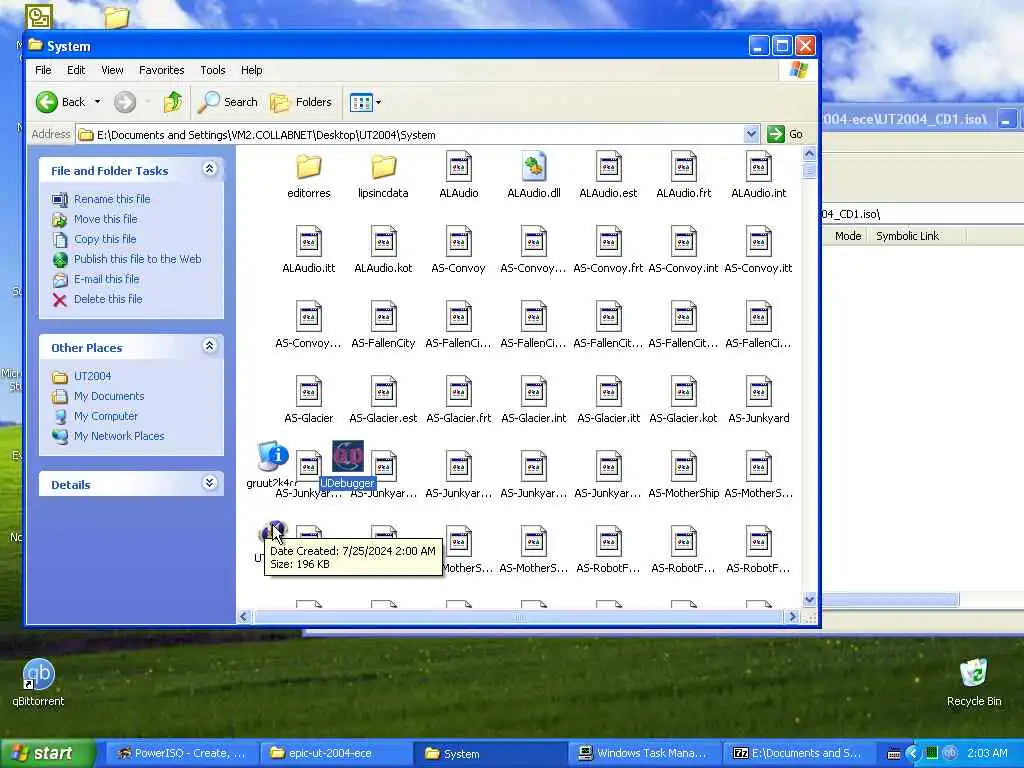Select the editorres folder icon
This screenshot has height=768, width=1024.
point(309,167)
